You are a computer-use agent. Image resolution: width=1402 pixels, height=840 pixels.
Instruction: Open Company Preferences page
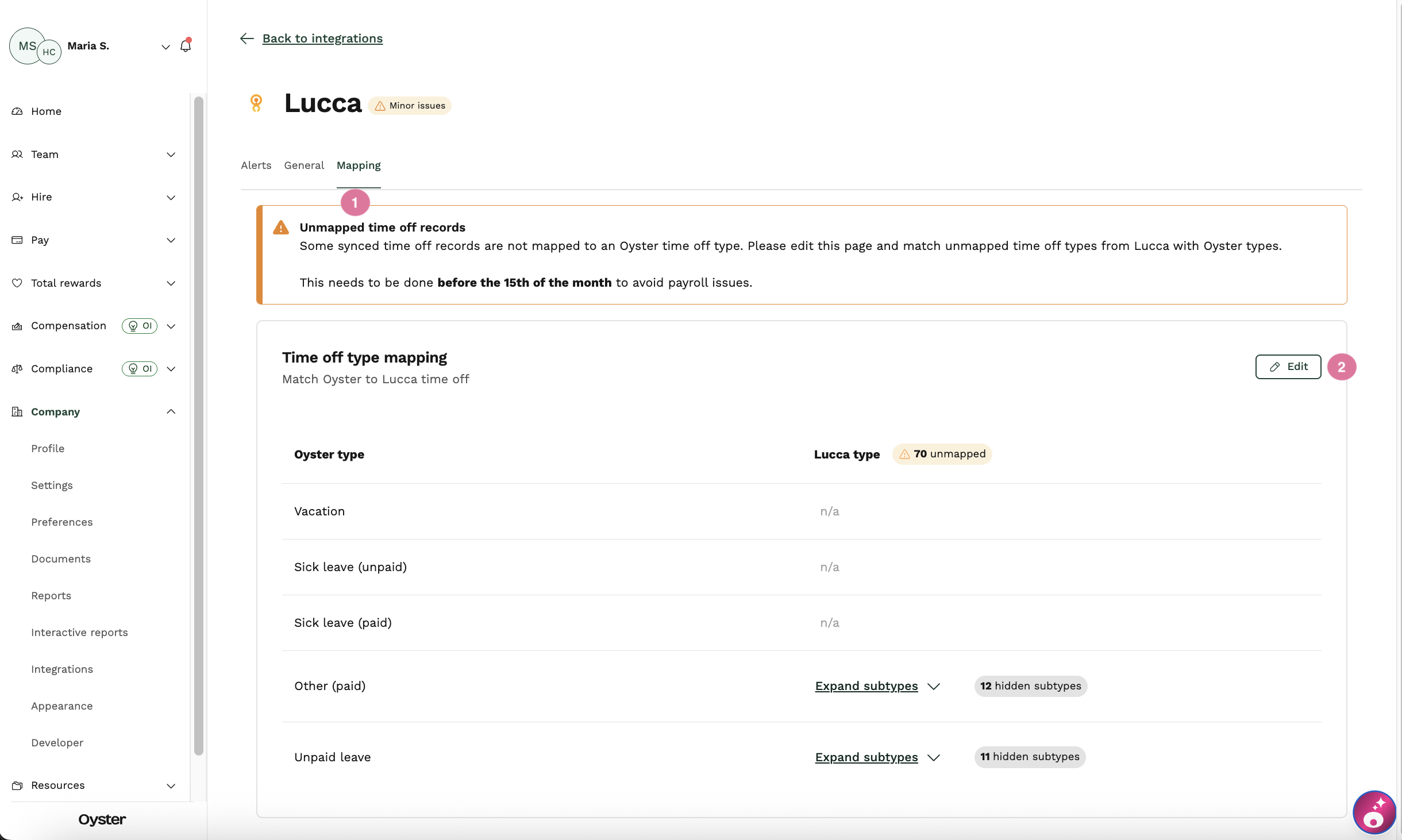[62, 522]
